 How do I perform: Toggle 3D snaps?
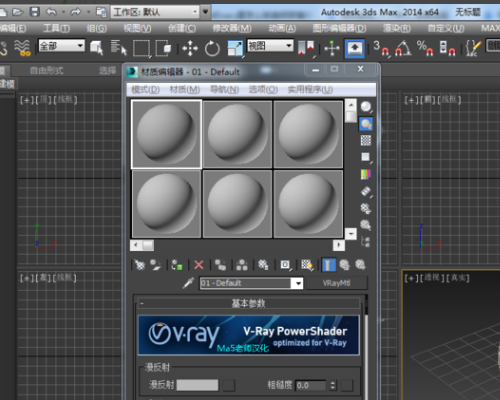pos(381,48)
